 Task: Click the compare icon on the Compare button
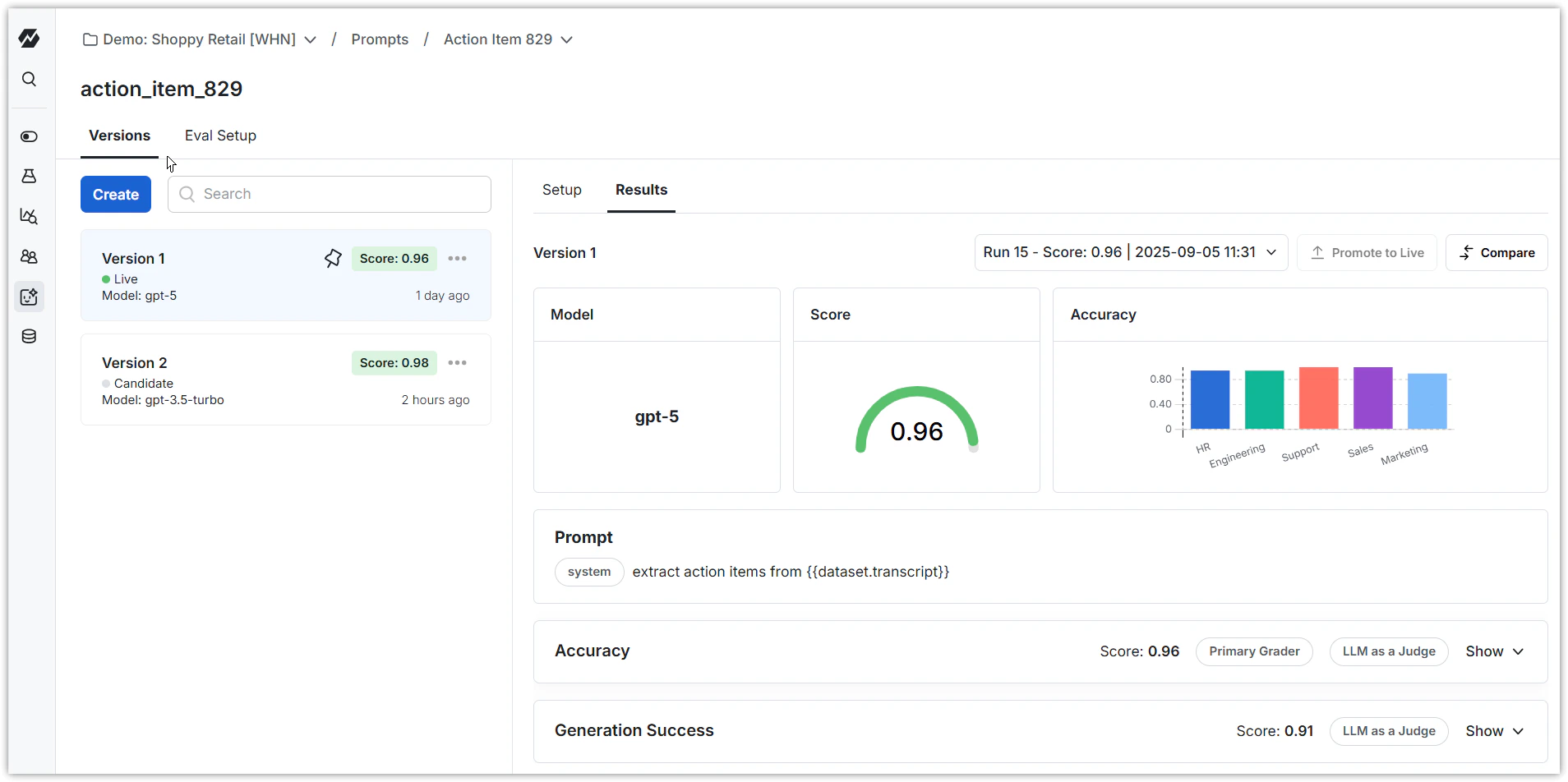click(1467, 253)
